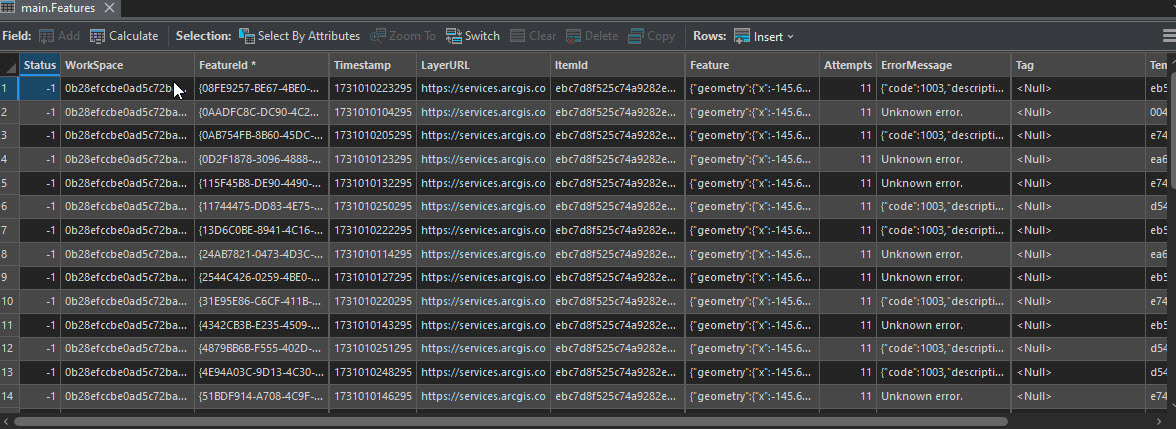Click Timestamp 1731010104295 cell
Viewport: 1176px width, 429px height.
tap(373, 112)
